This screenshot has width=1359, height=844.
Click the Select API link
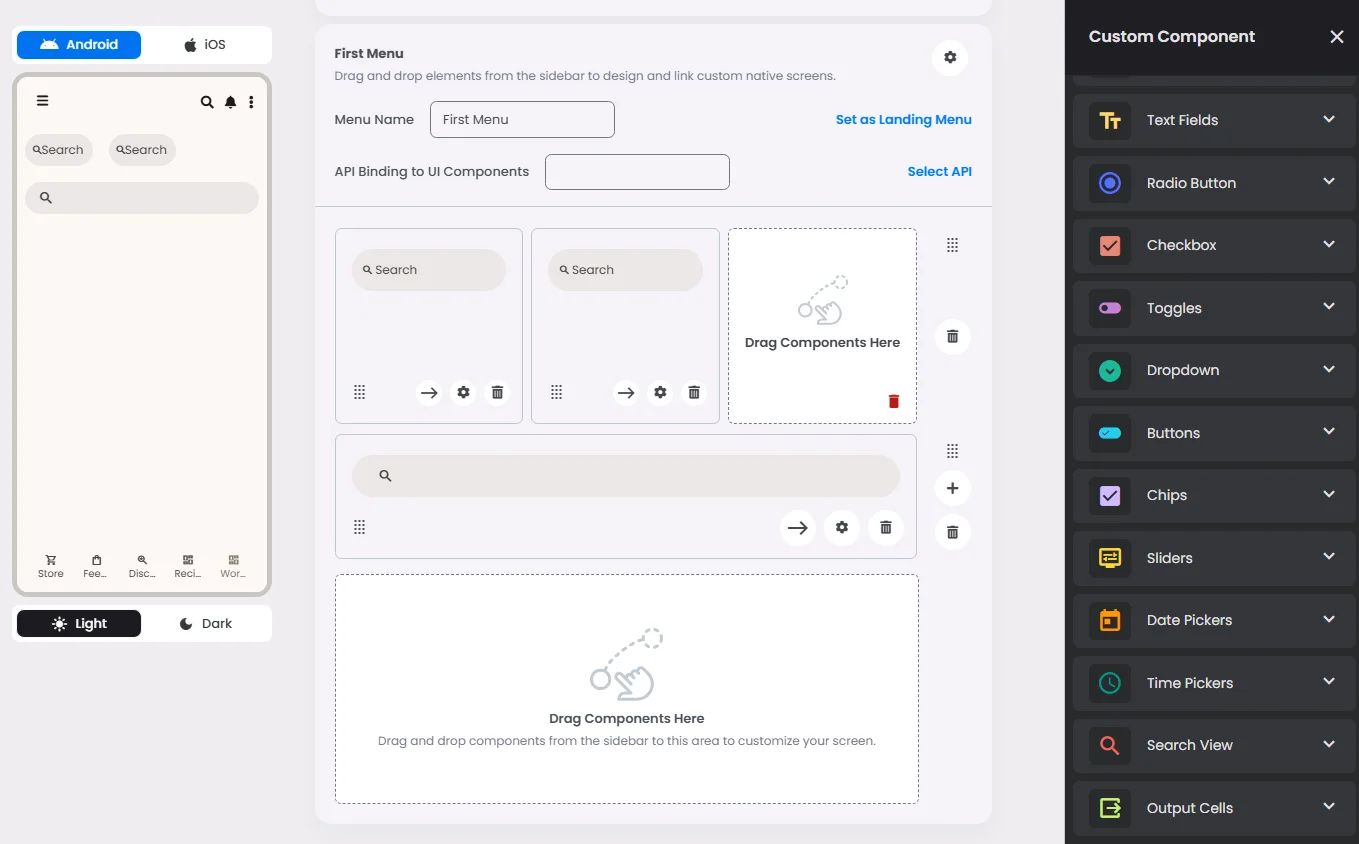tap(940, 171)
